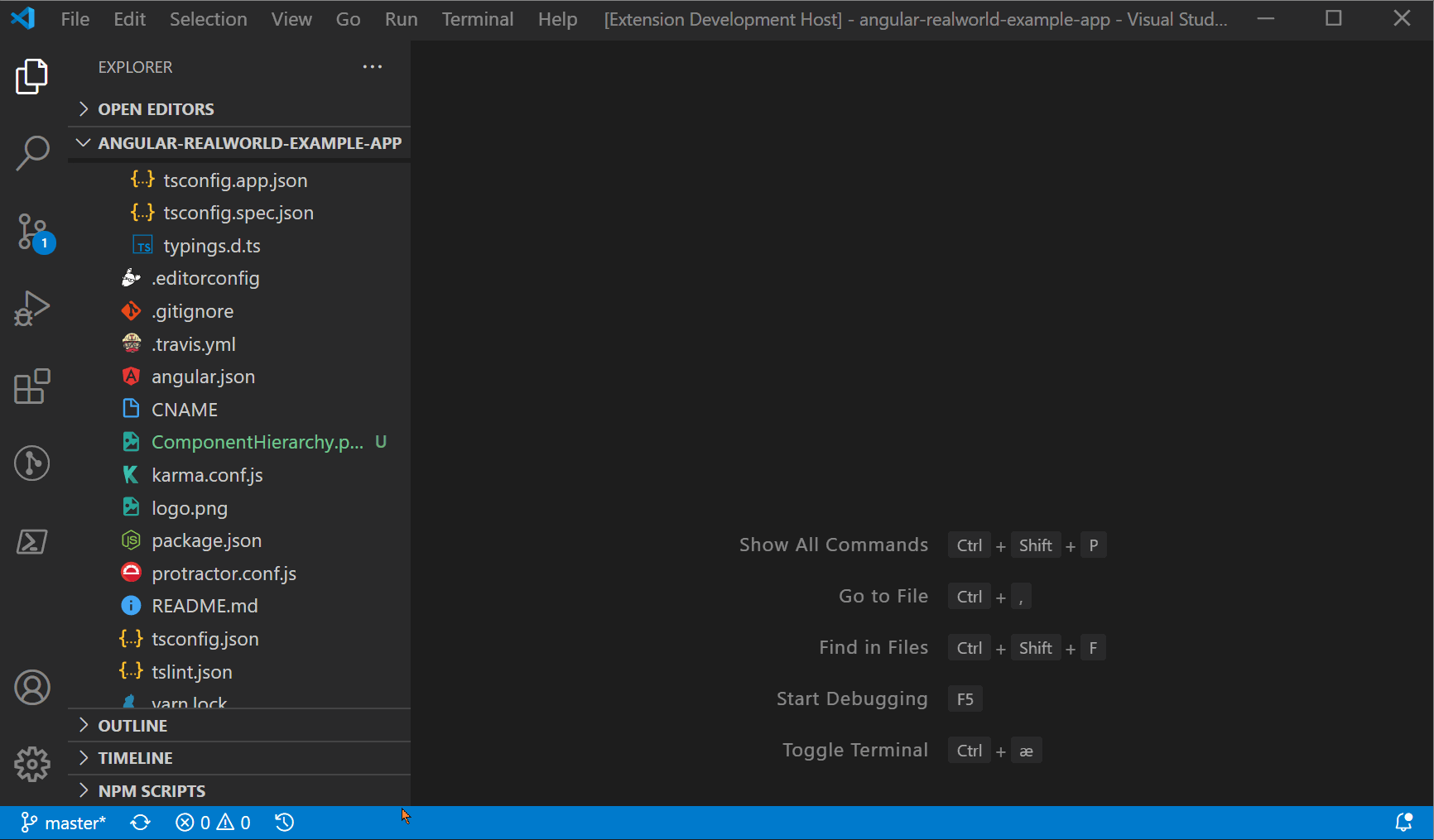
Task: Collapse the ANGULAR-REALWORLD-EXAMPLE-APP folder section
Action: (239, 143)
